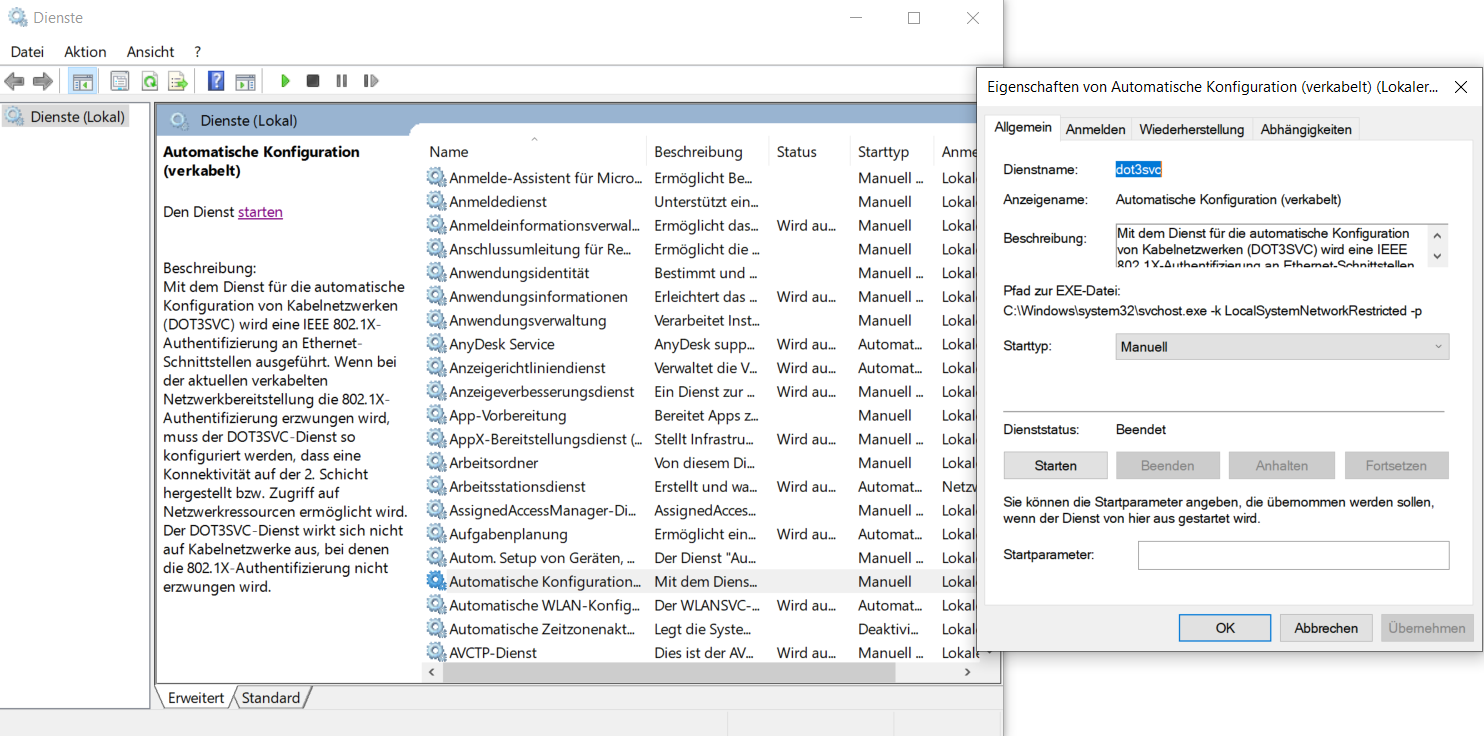Switch to the Wiederherstellung tab
Viewport: 1484px width, 736px height.
[1191, 129]
